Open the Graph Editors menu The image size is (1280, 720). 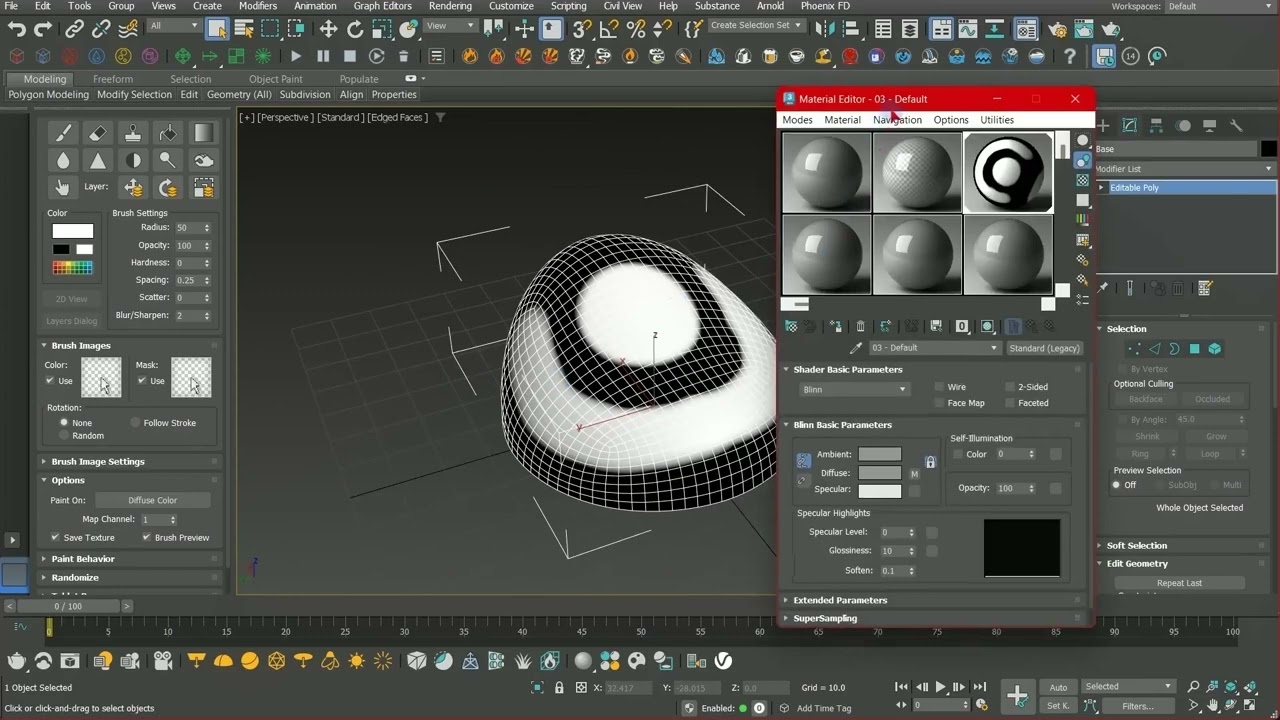point(382,6)
